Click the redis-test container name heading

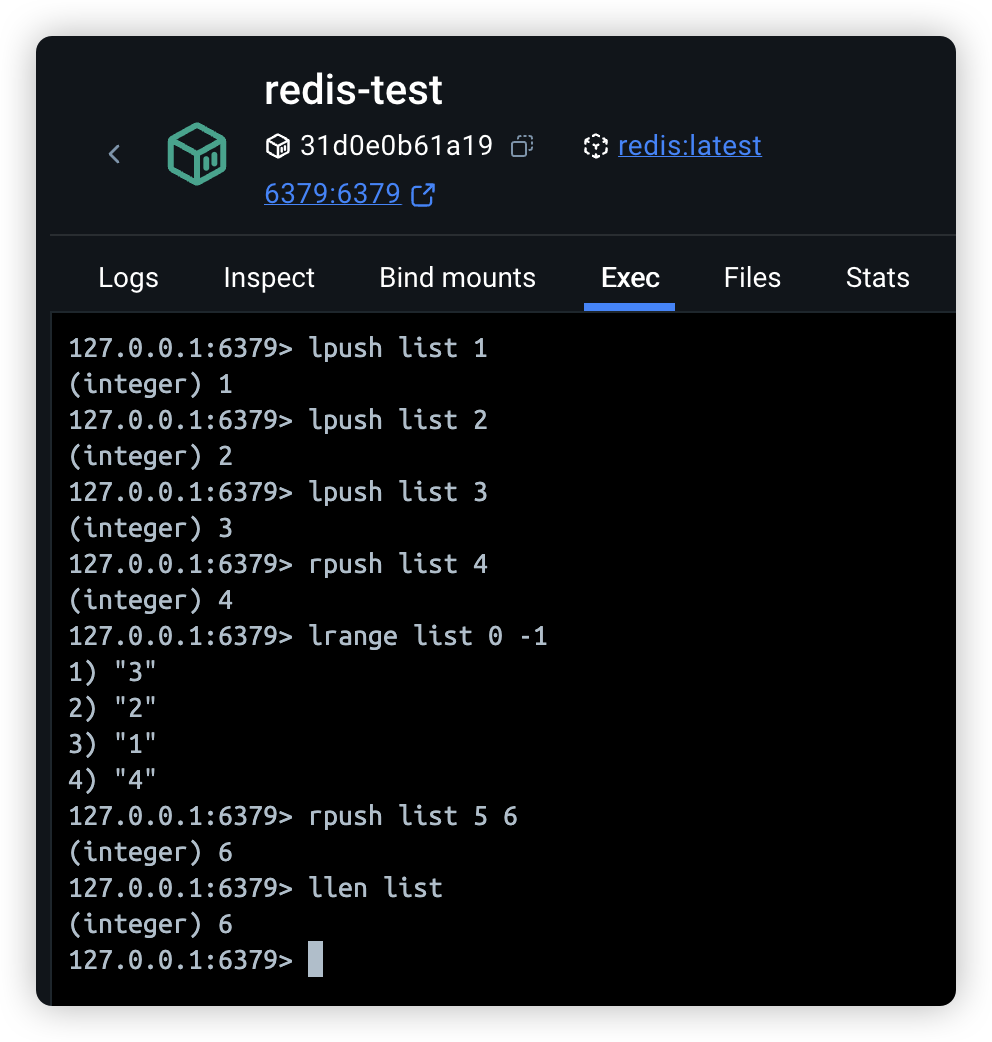353,91
